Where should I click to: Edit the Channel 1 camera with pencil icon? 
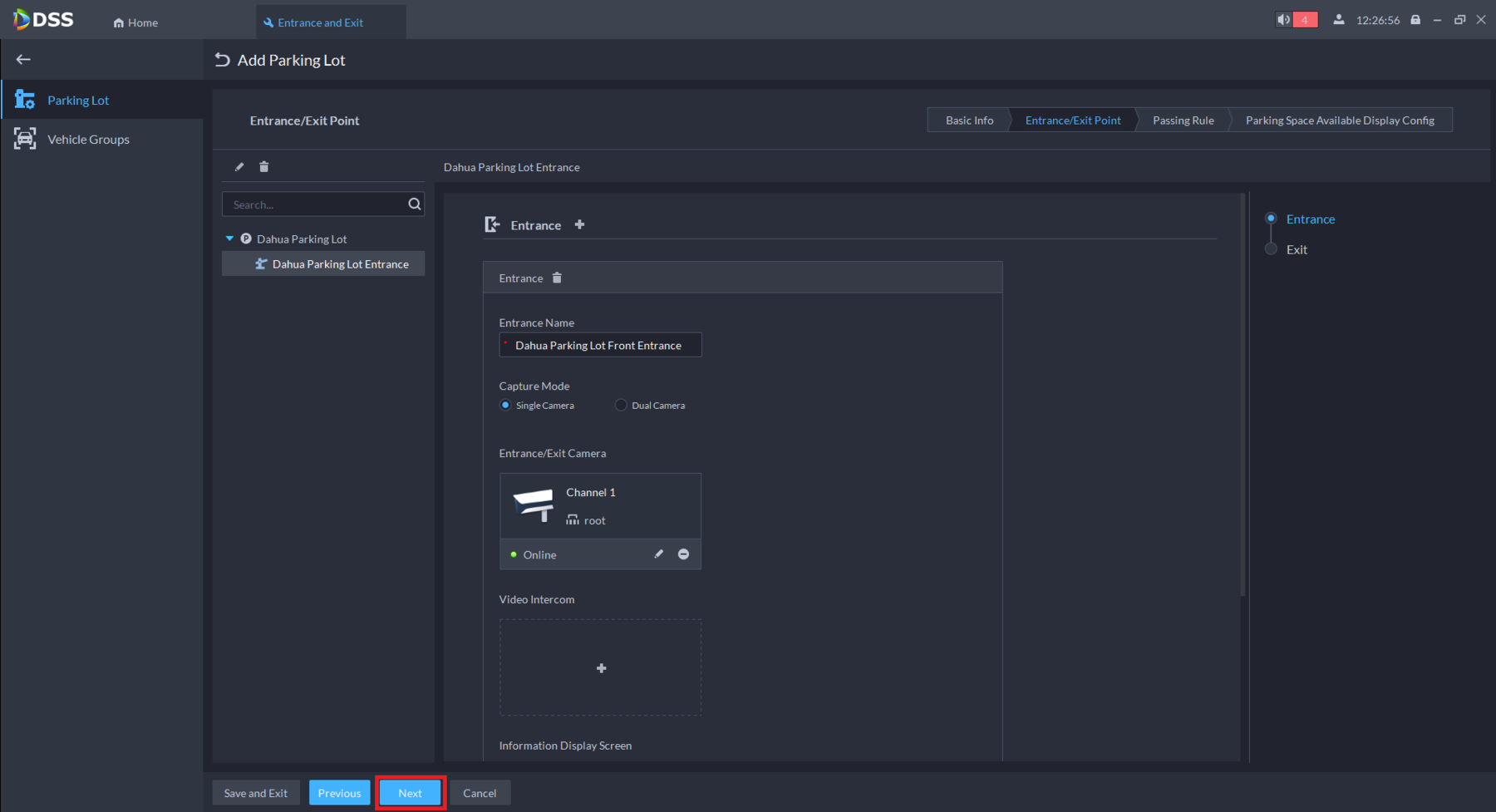click(659, 554)
